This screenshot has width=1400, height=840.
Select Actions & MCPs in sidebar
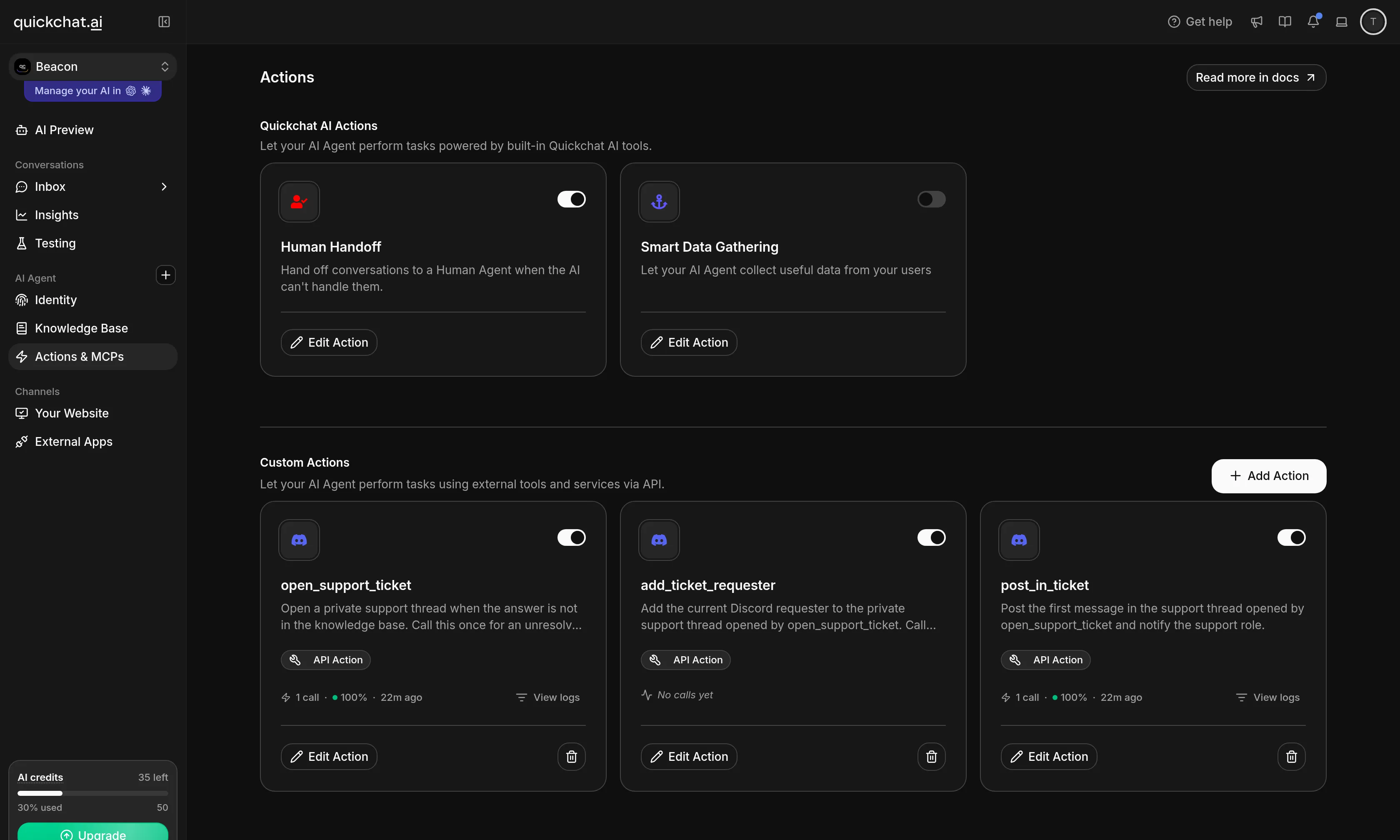click(x=93, y=357)
